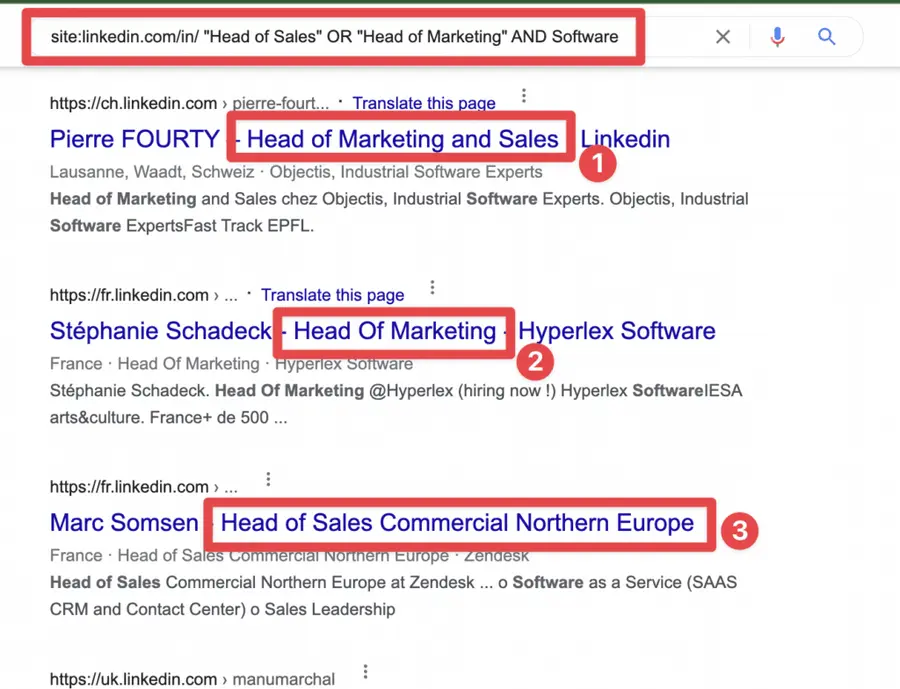Click the breadcrumb chevron after ch.linkedin.com

point(226,103)
